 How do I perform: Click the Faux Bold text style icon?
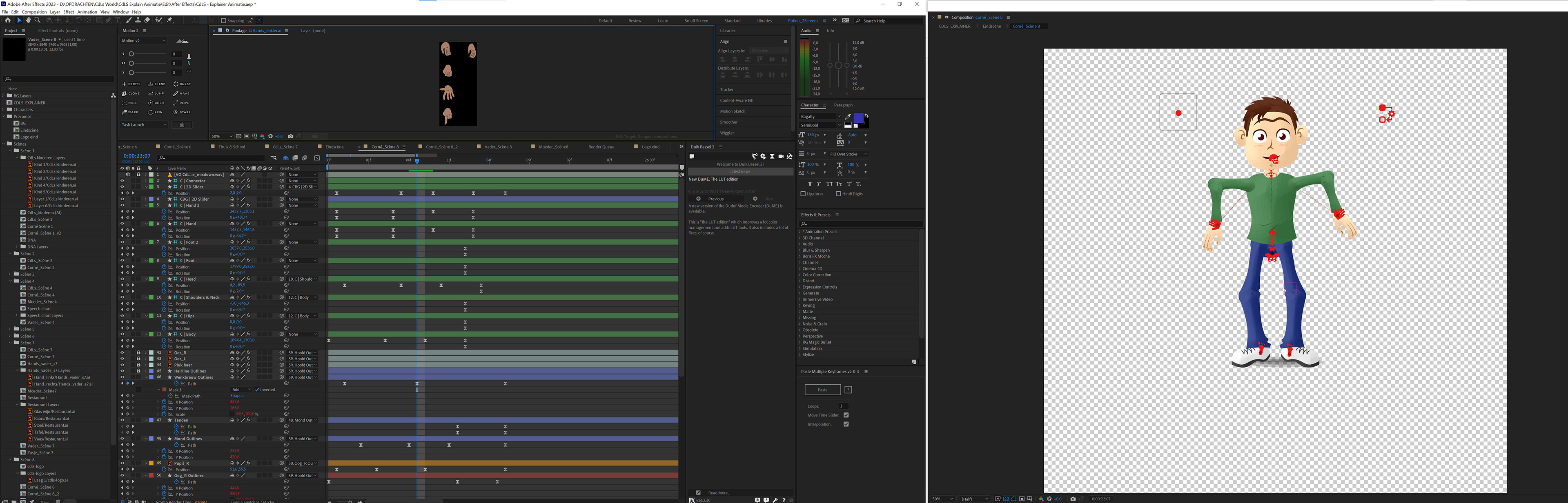point(810,184)
